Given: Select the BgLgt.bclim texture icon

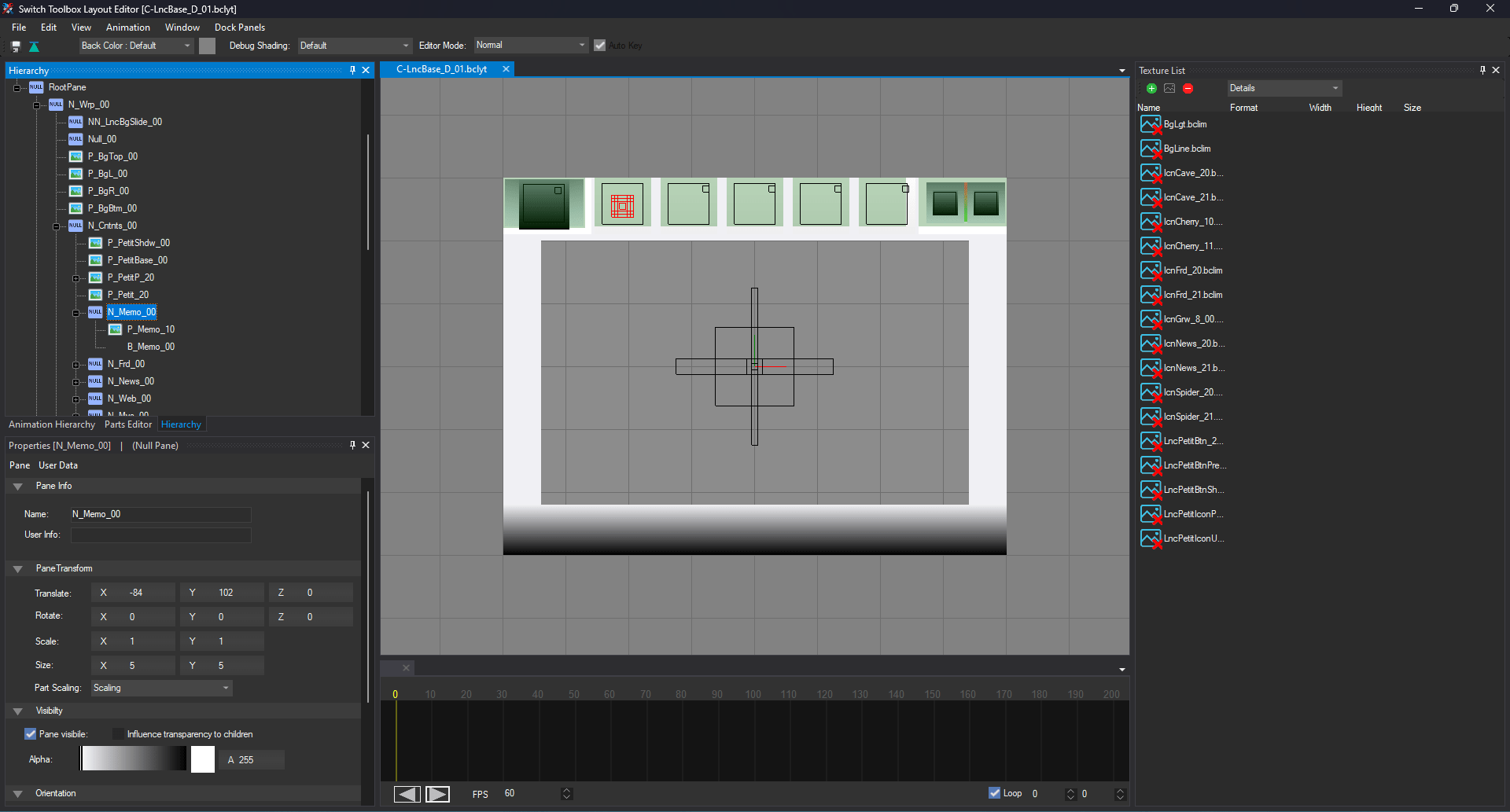Looking at the screenshot, I should (x=1151, y=124).
